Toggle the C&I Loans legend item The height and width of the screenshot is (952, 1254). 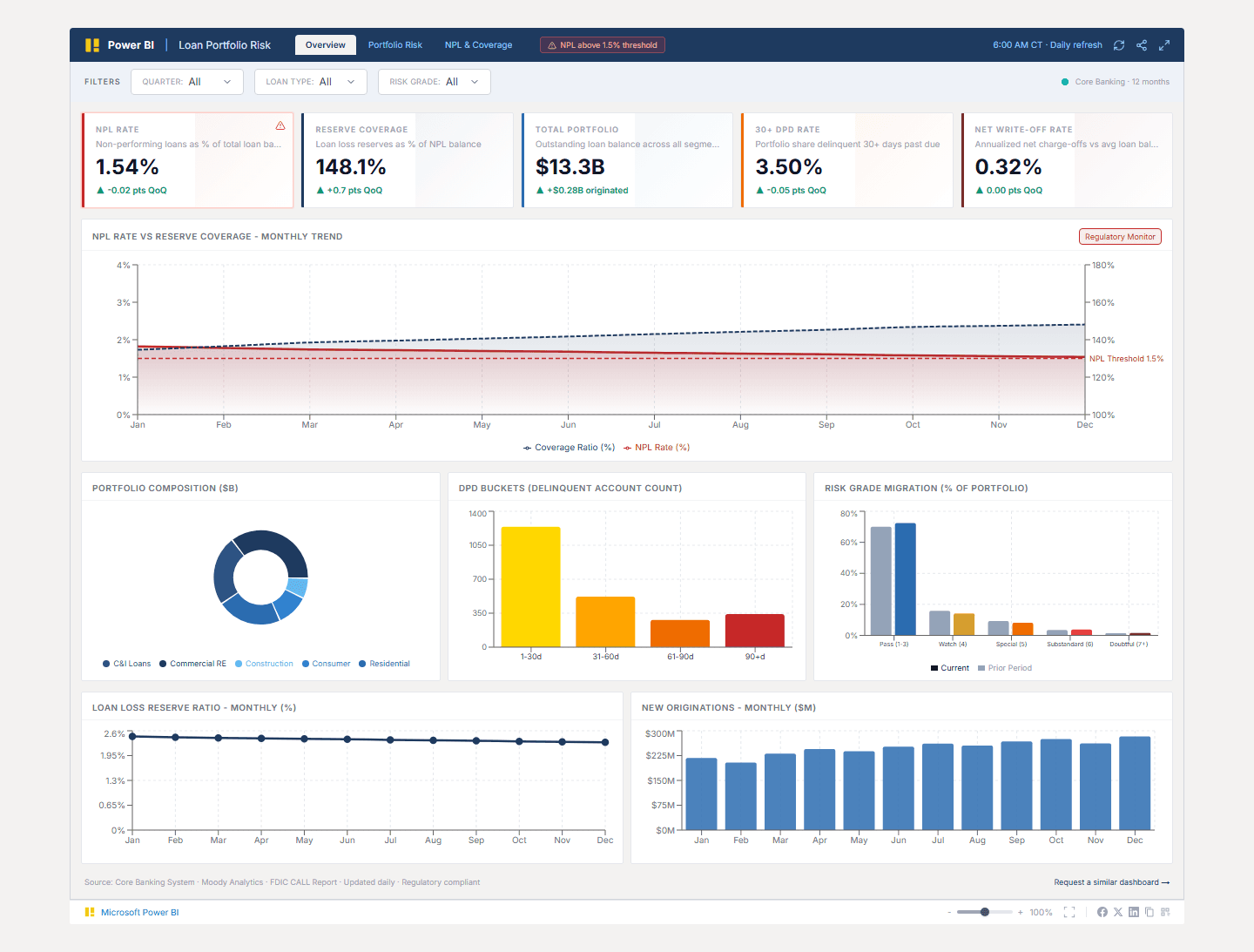coord(127,664)
